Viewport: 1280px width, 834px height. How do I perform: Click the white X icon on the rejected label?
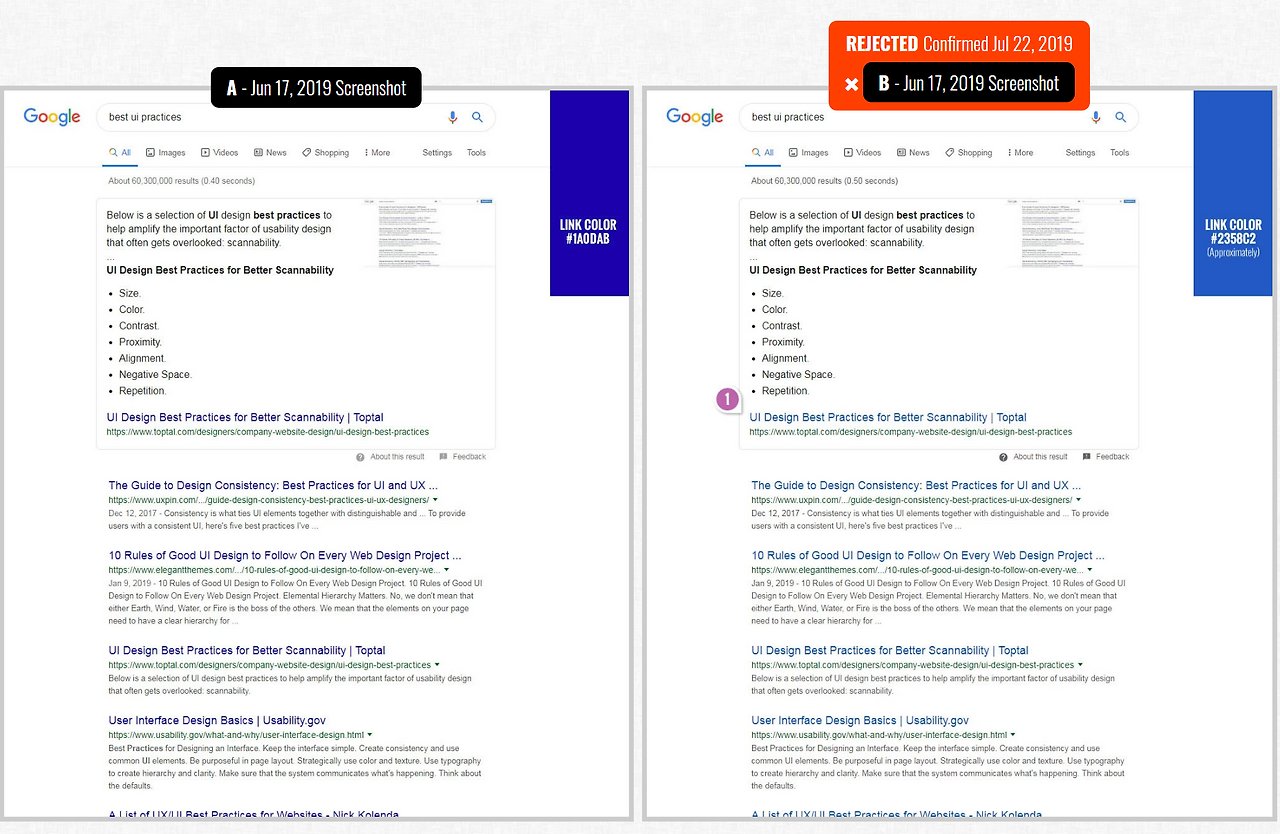click(x=851, y=84)
